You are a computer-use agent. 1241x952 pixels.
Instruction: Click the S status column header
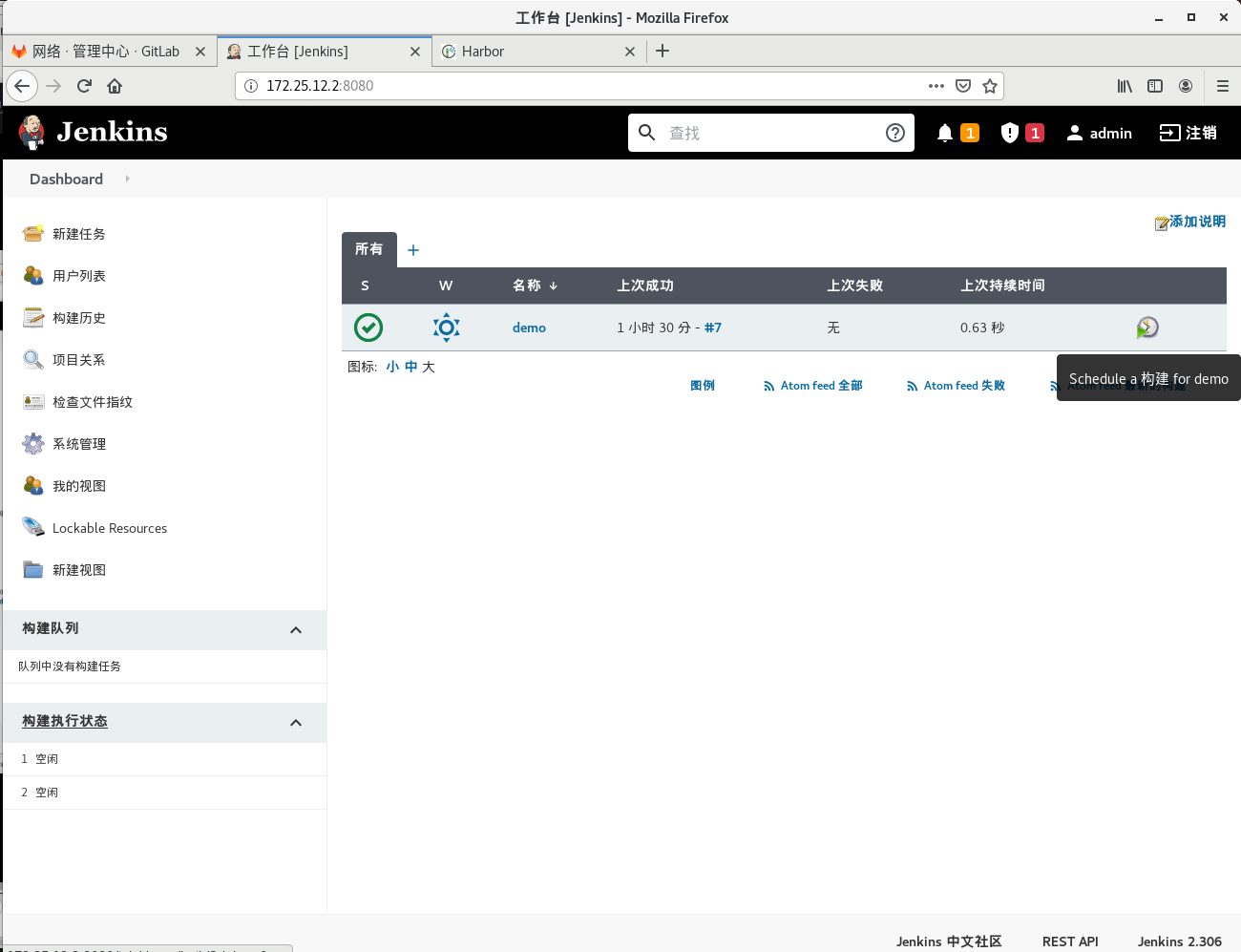(365, 286)
